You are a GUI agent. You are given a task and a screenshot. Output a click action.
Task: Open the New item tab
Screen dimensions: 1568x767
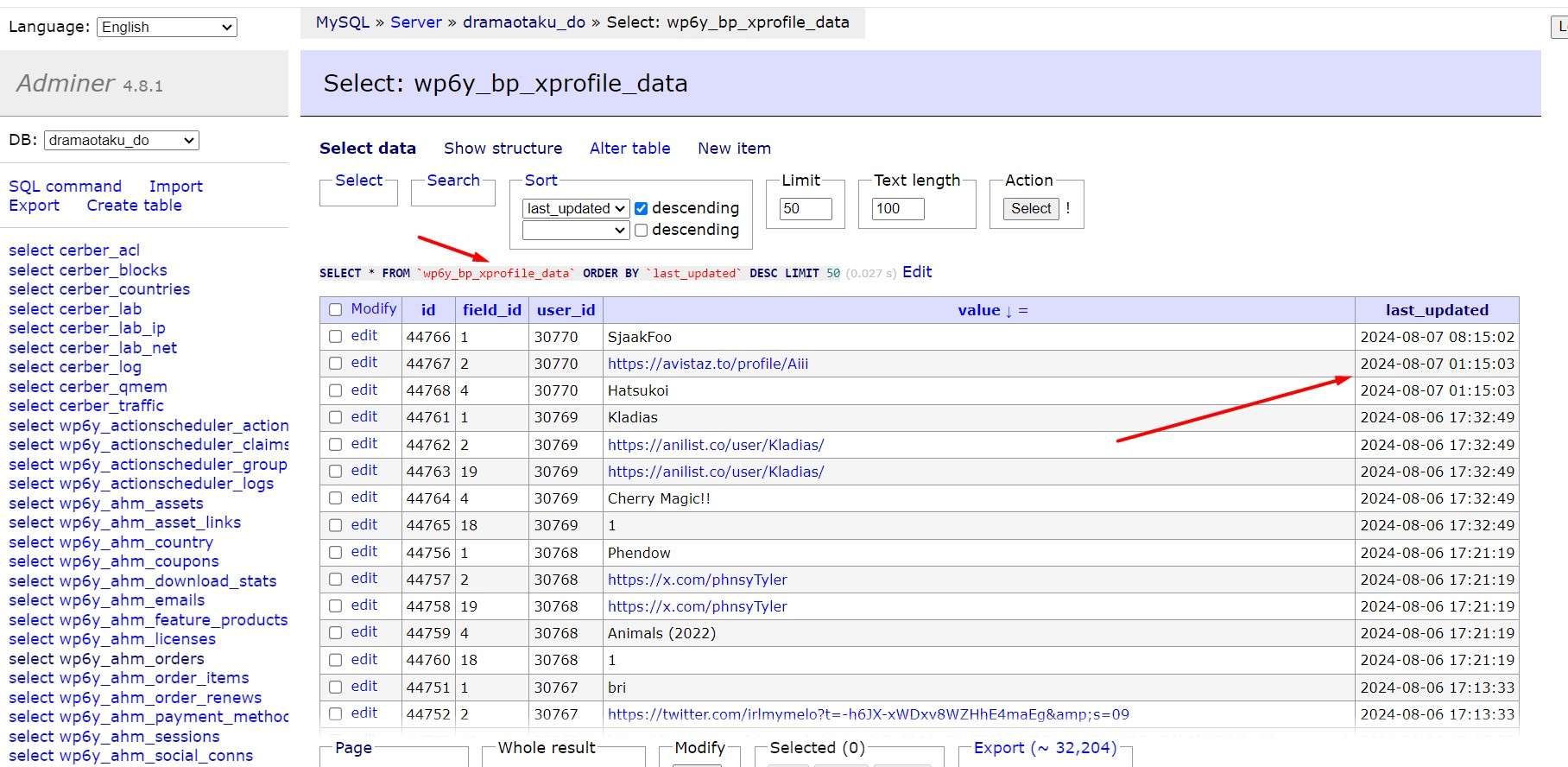click(734, 149)
